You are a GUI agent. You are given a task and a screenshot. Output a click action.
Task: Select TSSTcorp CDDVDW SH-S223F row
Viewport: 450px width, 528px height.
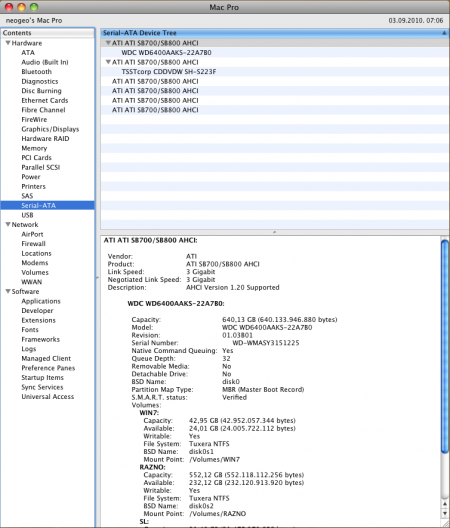click(x=274, y=72)
